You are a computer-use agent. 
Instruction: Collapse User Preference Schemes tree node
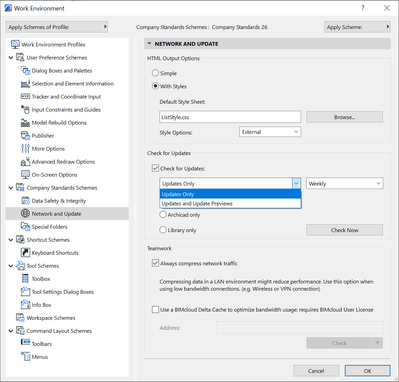[11, 58]
